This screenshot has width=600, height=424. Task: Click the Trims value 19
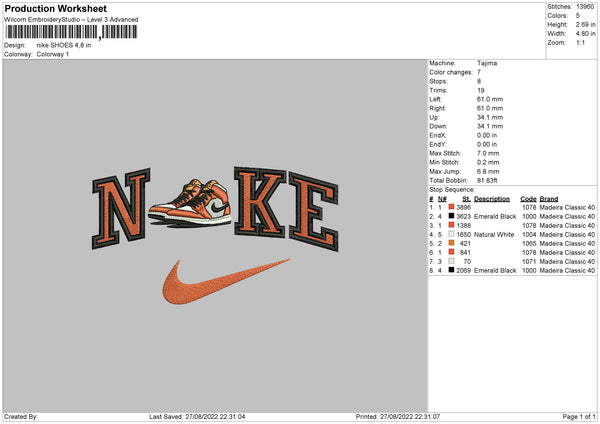pos(481,90)
